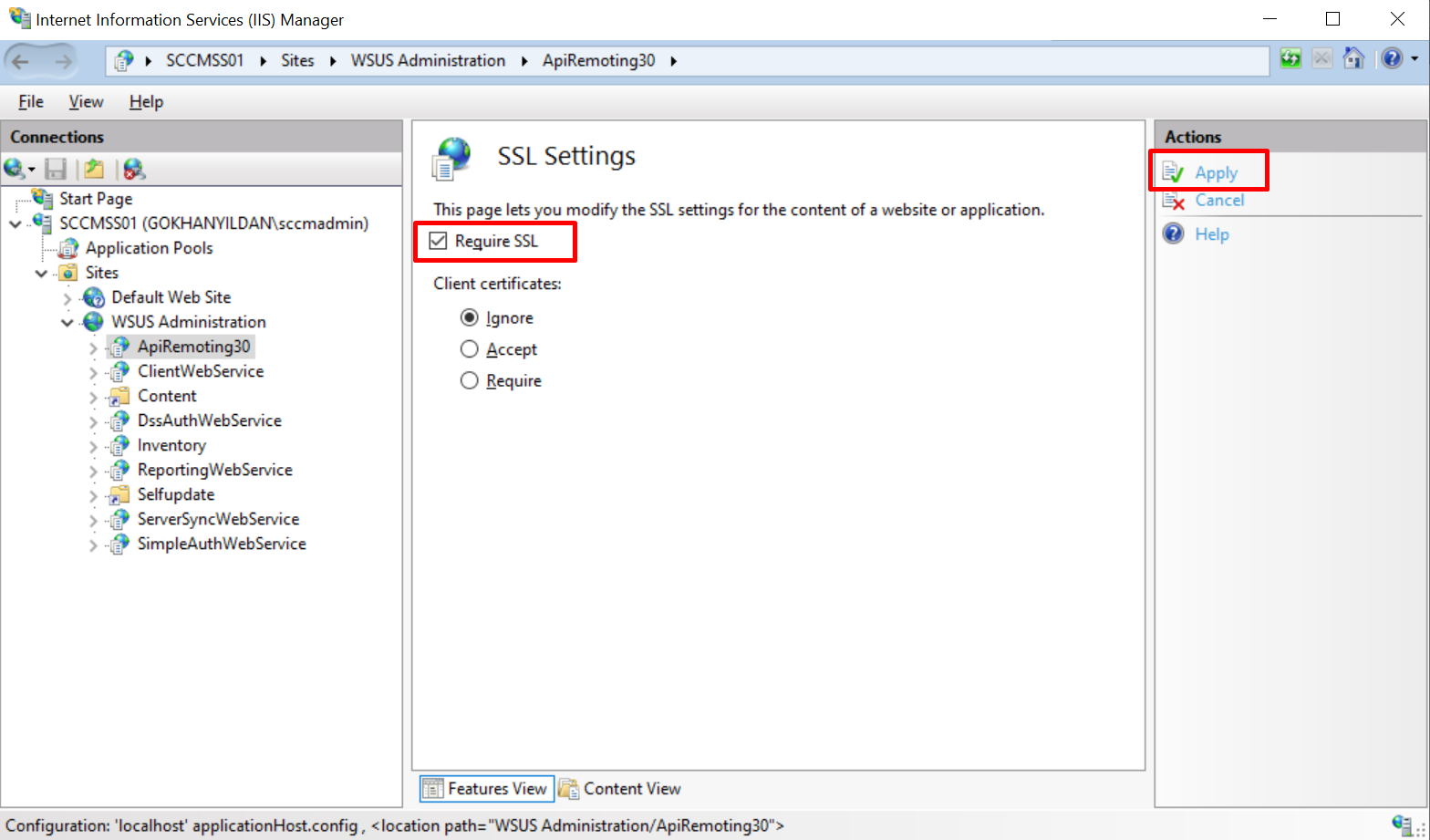The image size is (1430, 840).
Task: Select the DssAuthWebService tree item
Action: pyautogui.click(x=210, y=420)
